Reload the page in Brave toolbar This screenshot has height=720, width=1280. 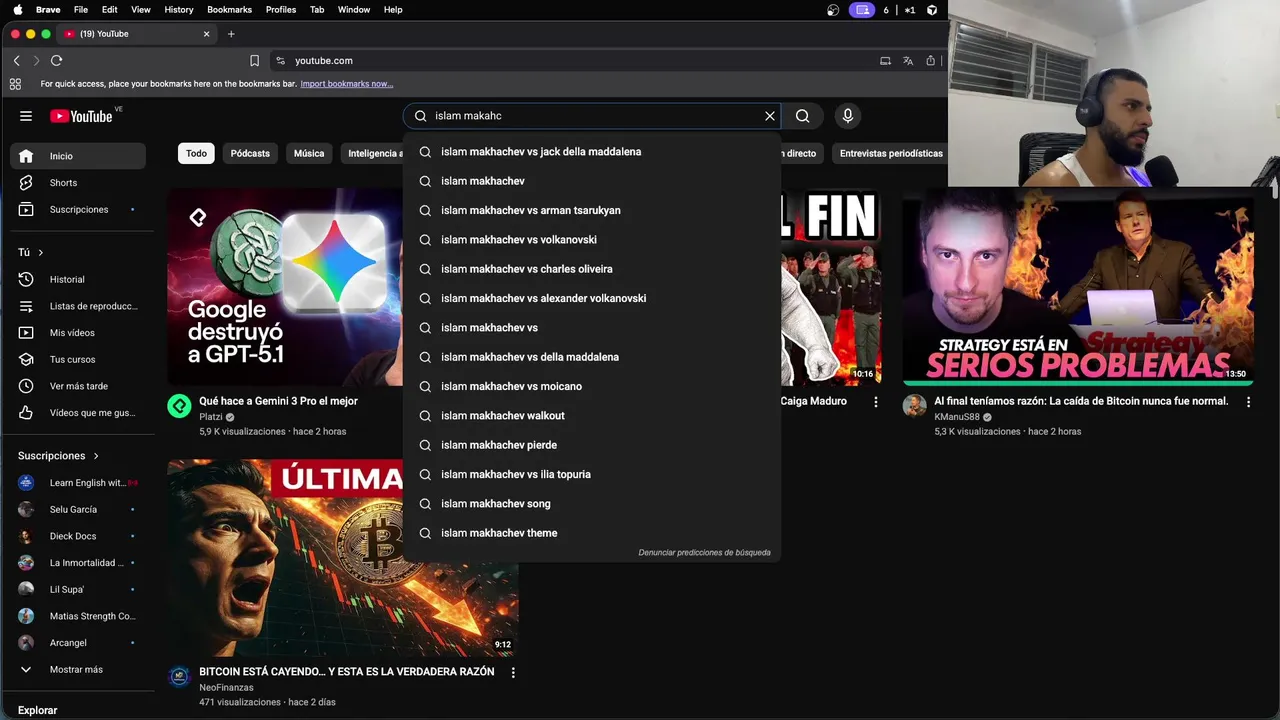click(57, 61)
